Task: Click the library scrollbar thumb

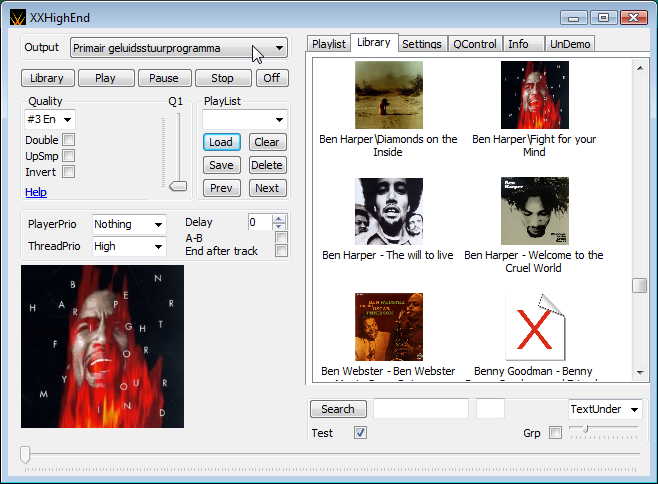Action: 640,285
